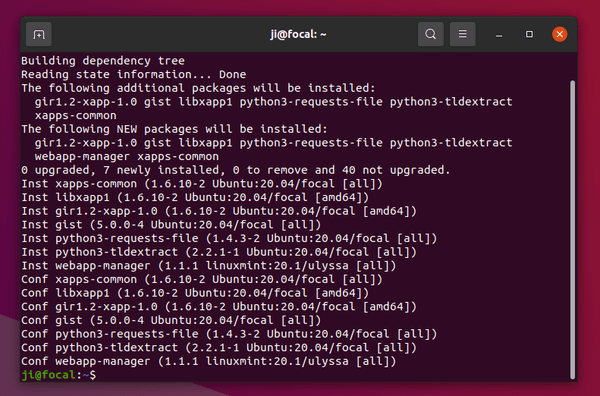Open the hamburger menu
Screen dimensions: 600x396
pyautogui.click(x=463, y=34)
